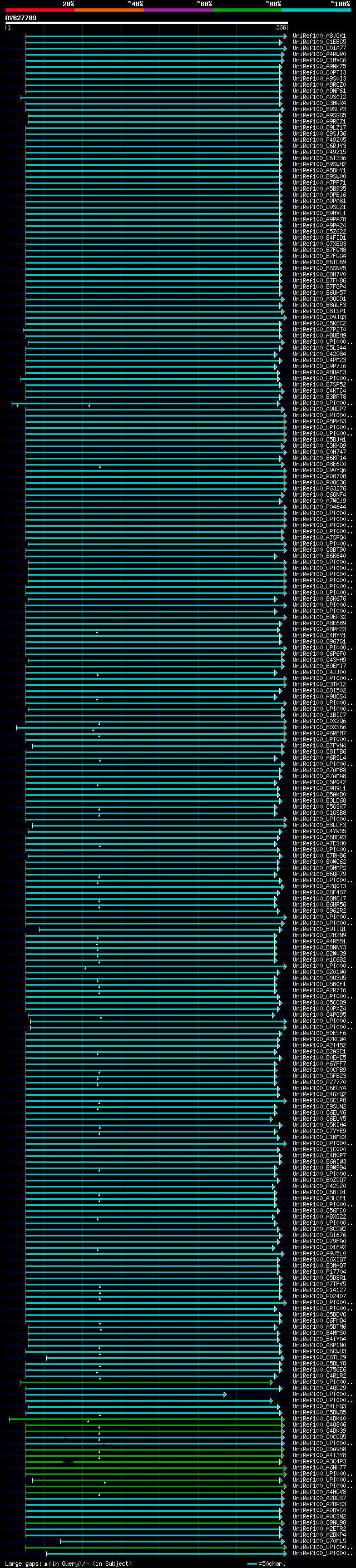Click the cyan ~100% identity legend segment

coord(316,11)
